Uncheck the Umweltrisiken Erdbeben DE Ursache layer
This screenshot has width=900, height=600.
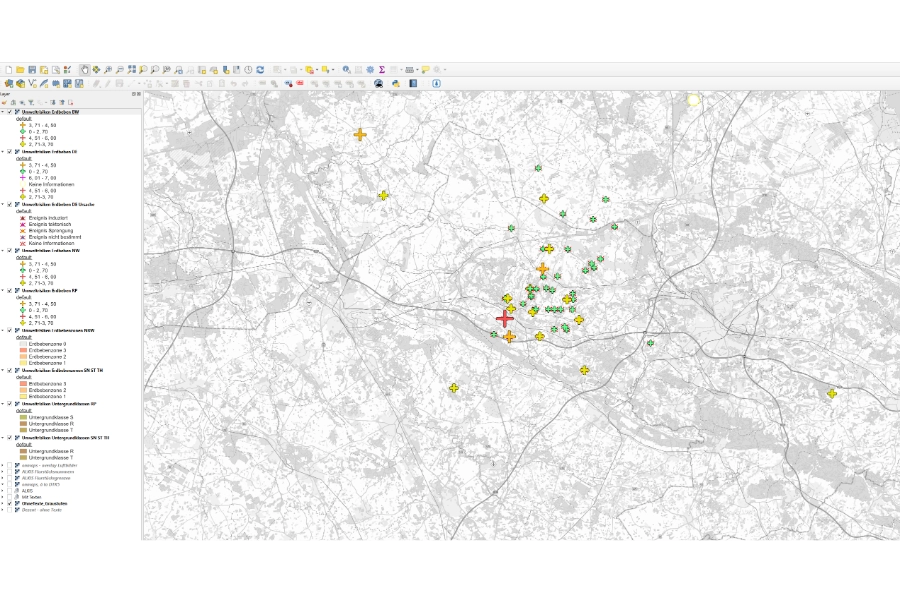[x=10, y=204]
